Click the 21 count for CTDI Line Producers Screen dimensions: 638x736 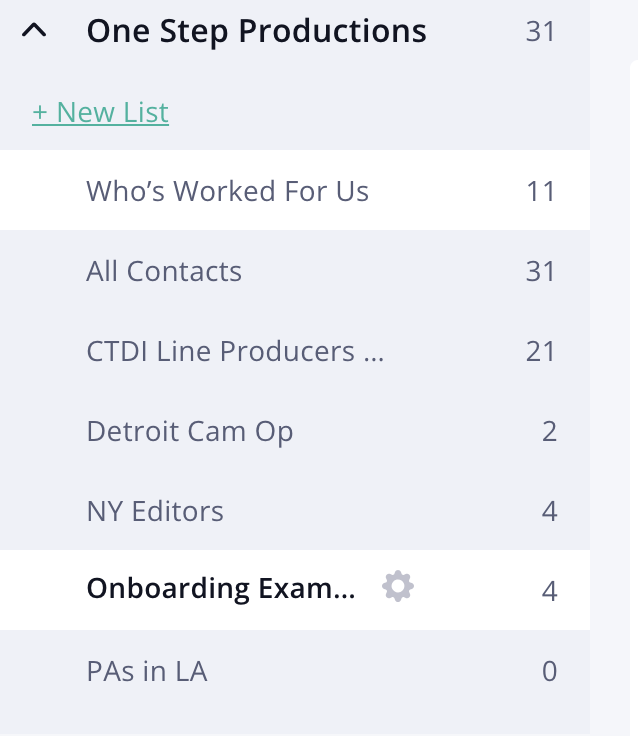(540, 351)
